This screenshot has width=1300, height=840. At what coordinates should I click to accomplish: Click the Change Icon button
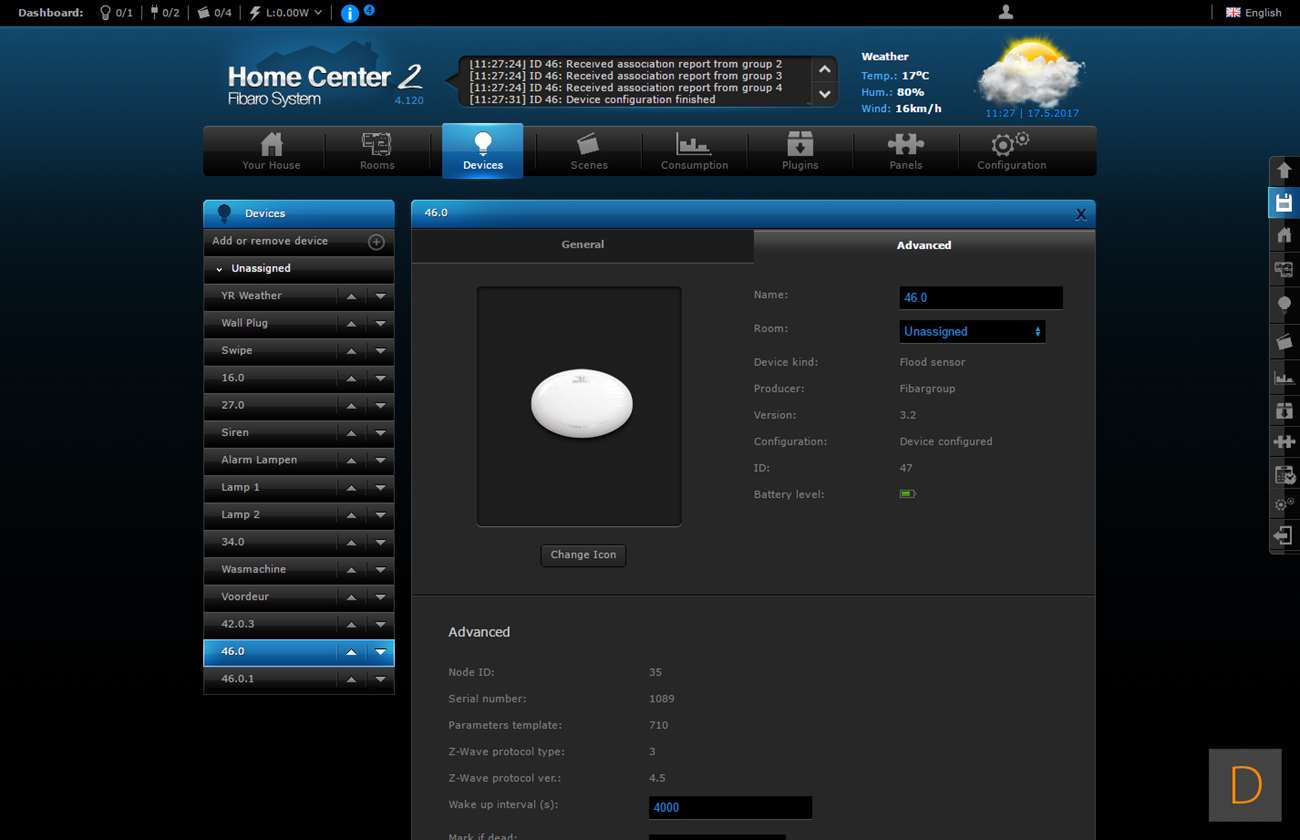583,555
